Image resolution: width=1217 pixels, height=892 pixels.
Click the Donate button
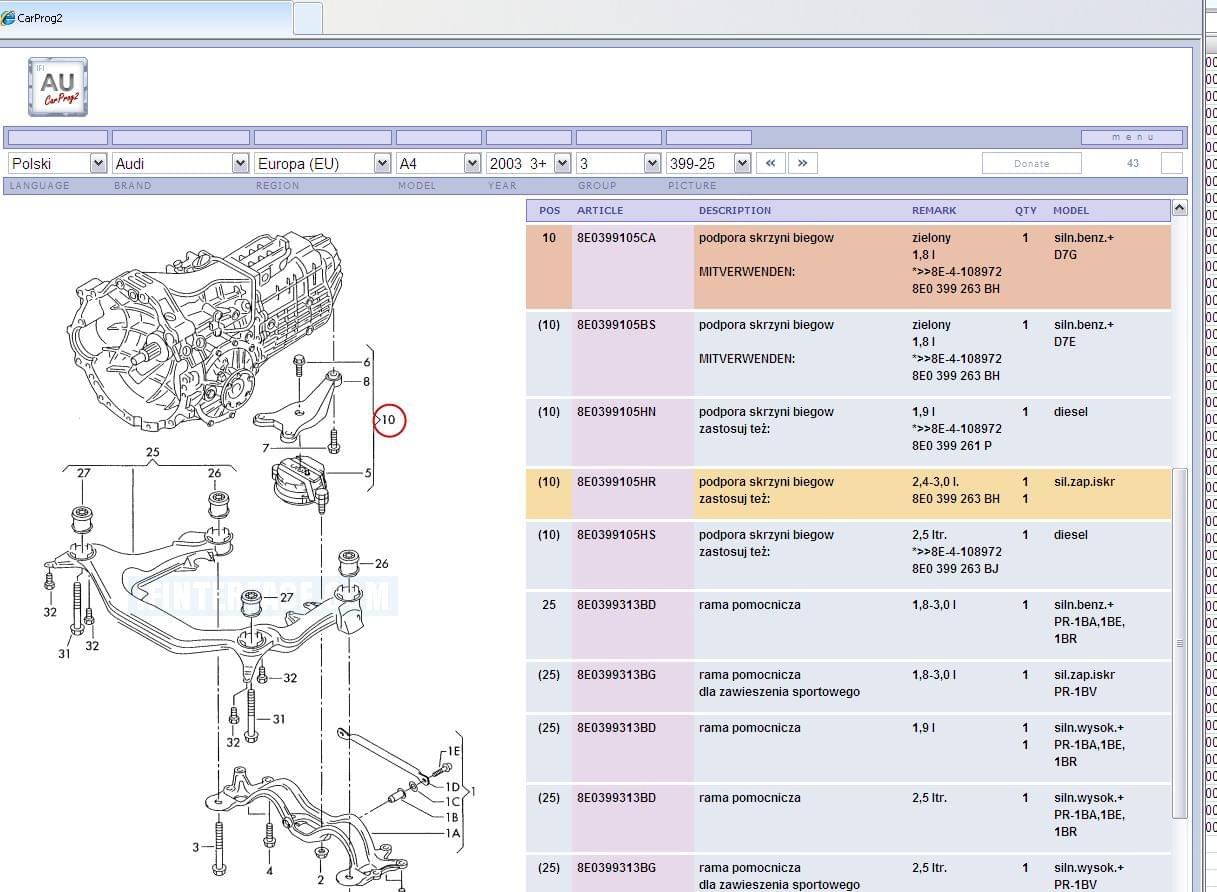coord(1031,163)
